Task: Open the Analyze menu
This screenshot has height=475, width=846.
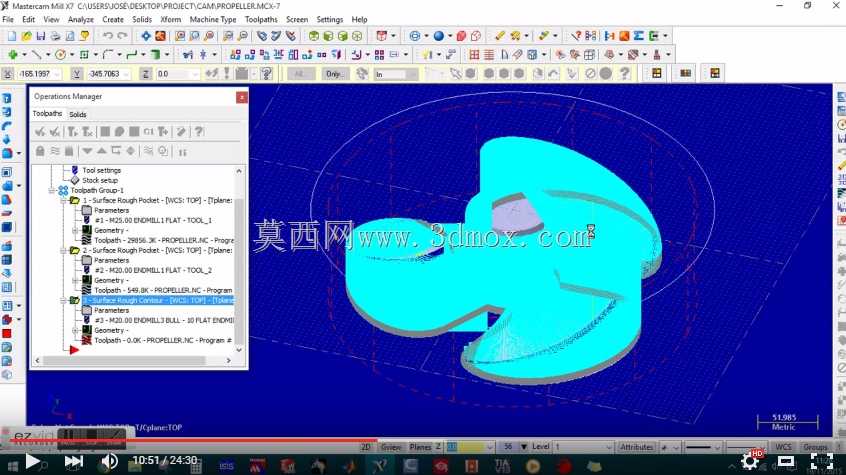Action: pyautogui.click(x=80, y=19)
